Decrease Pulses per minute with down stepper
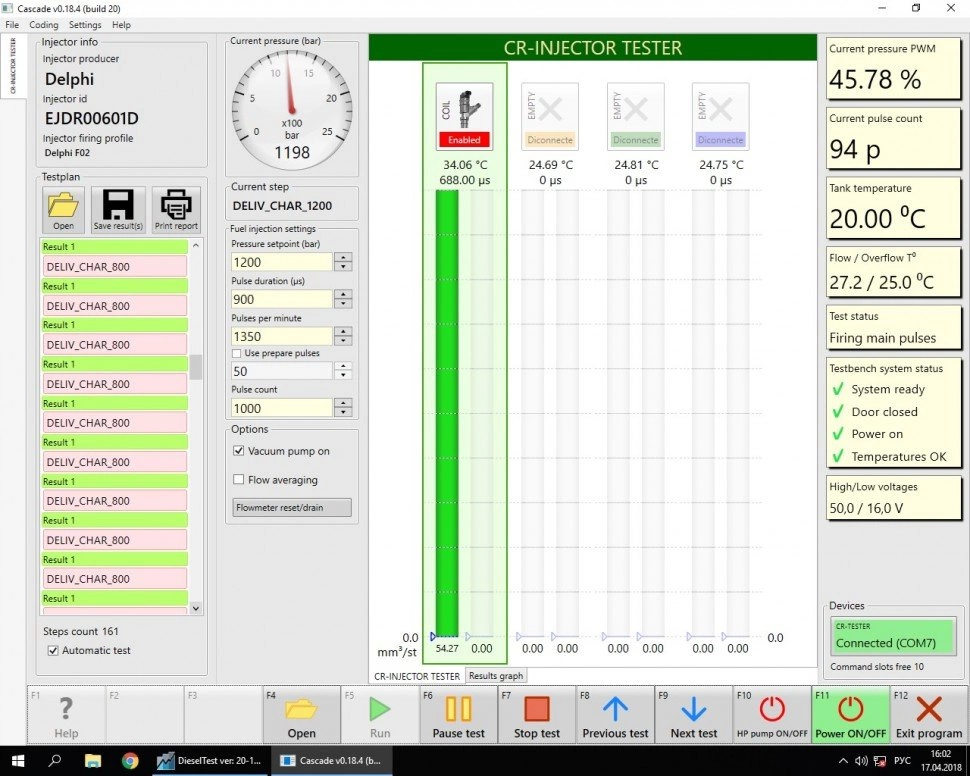970x776 pixels. 343,341
